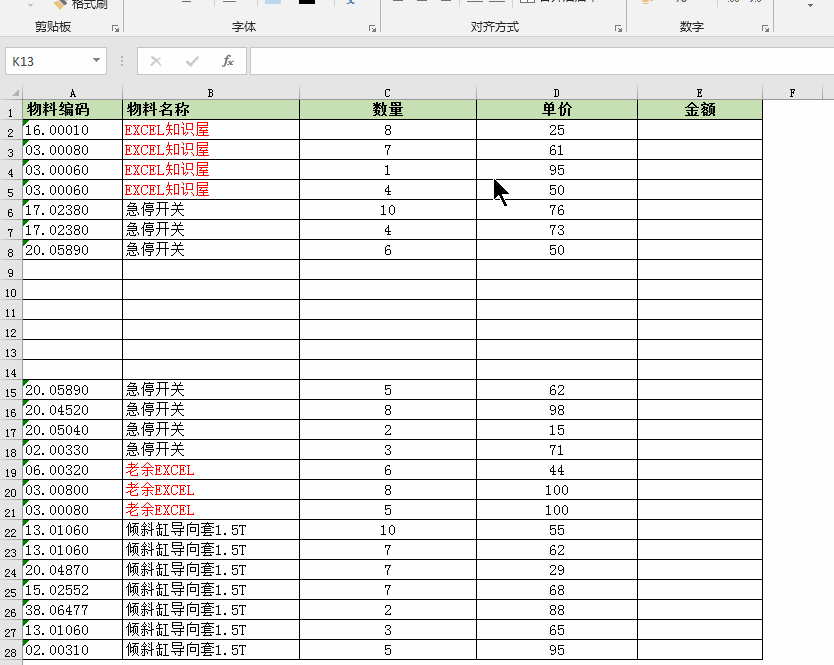Screen dimensions: 834x665
Task: Click the 物料名称 header cell
Action: (211, 110)
